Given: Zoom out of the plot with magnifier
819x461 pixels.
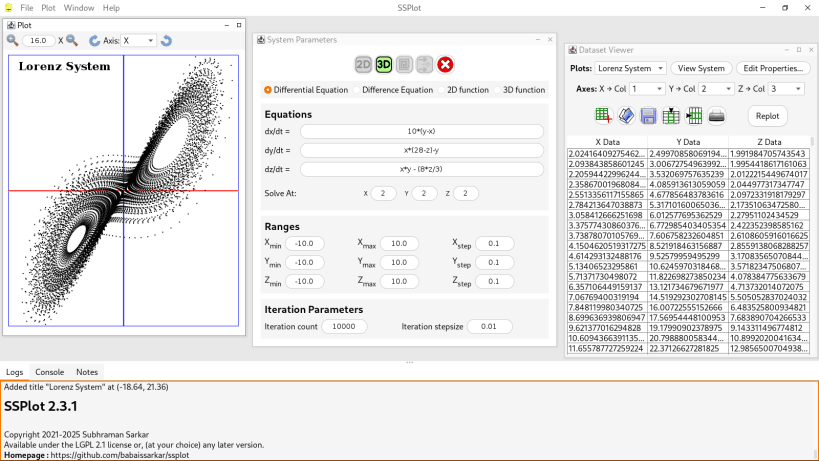Looking at the screenshot, I should click(x=72, y=40).
